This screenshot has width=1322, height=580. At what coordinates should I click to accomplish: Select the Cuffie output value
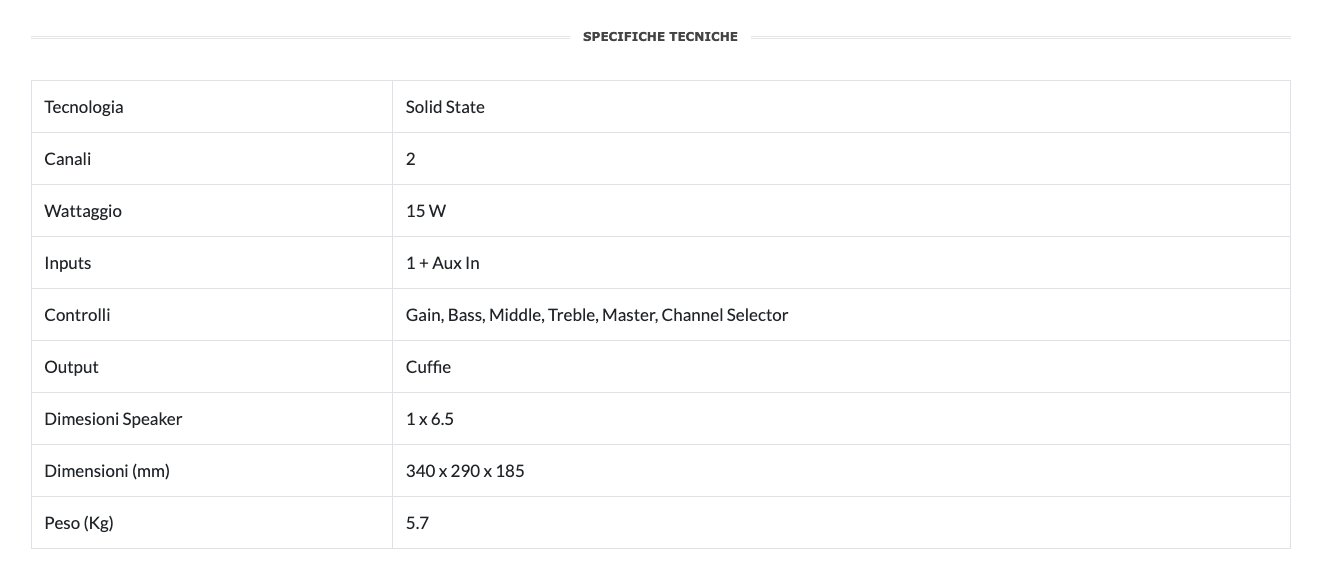(428, 367)
